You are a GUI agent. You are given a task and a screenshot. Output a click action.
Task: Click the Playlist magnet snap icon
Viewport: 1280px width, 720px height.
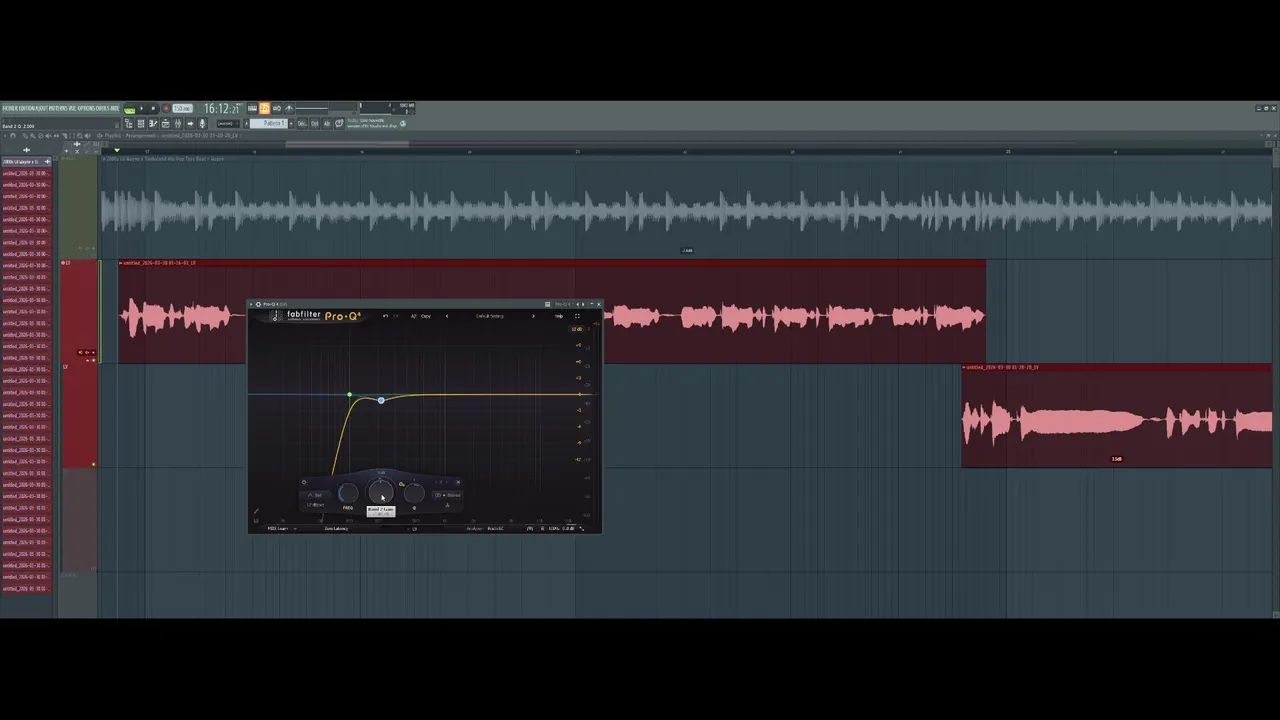pos(12,135)
